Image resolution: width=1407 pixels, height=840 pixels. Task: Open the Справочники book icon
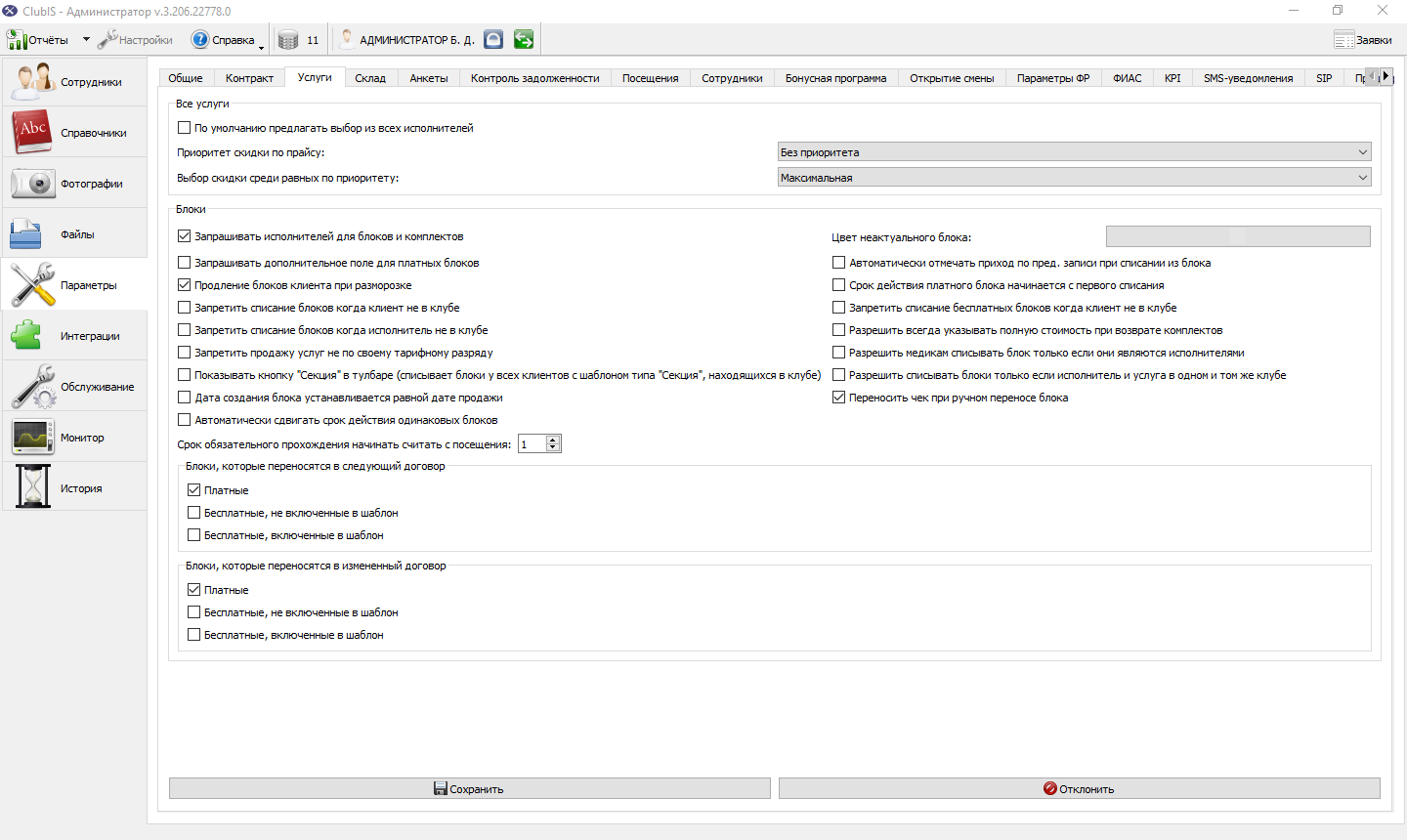point(32,132)
